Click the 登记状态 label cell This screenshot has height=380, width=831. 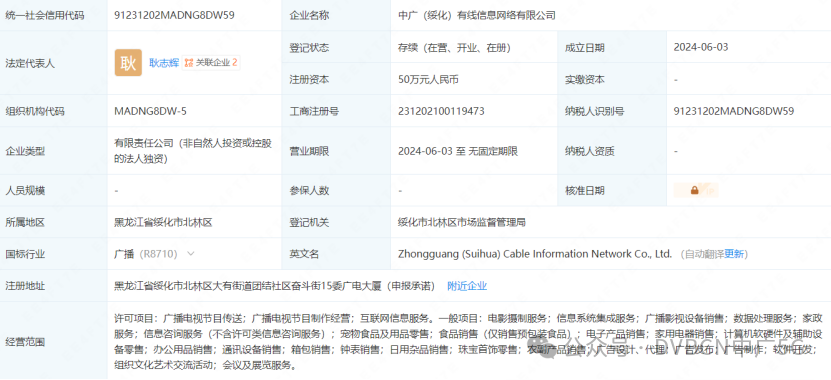[x=336, y=48]
